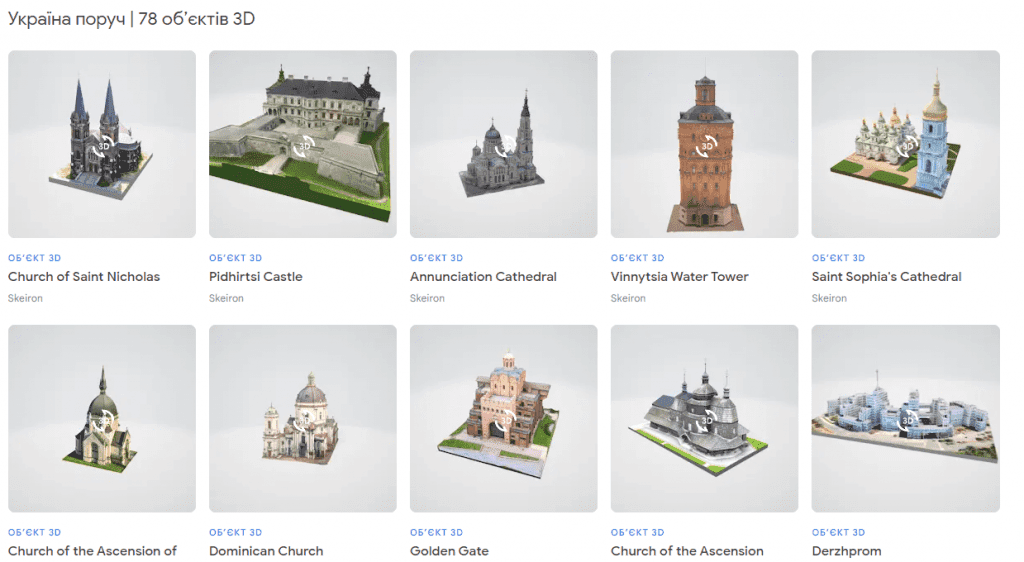Click the Church of Saint Nicholas title link

[84, 277]
